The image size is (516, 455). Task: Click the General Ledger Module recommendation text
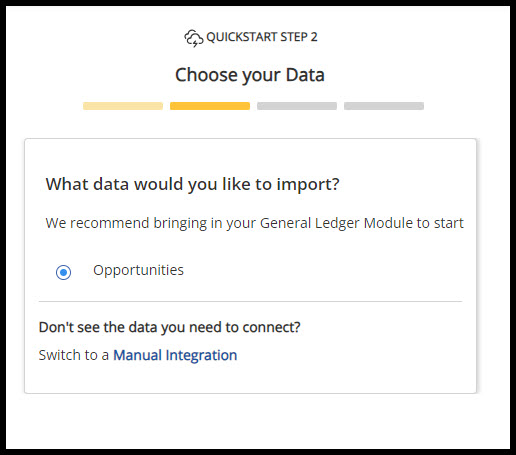(255, 223)
